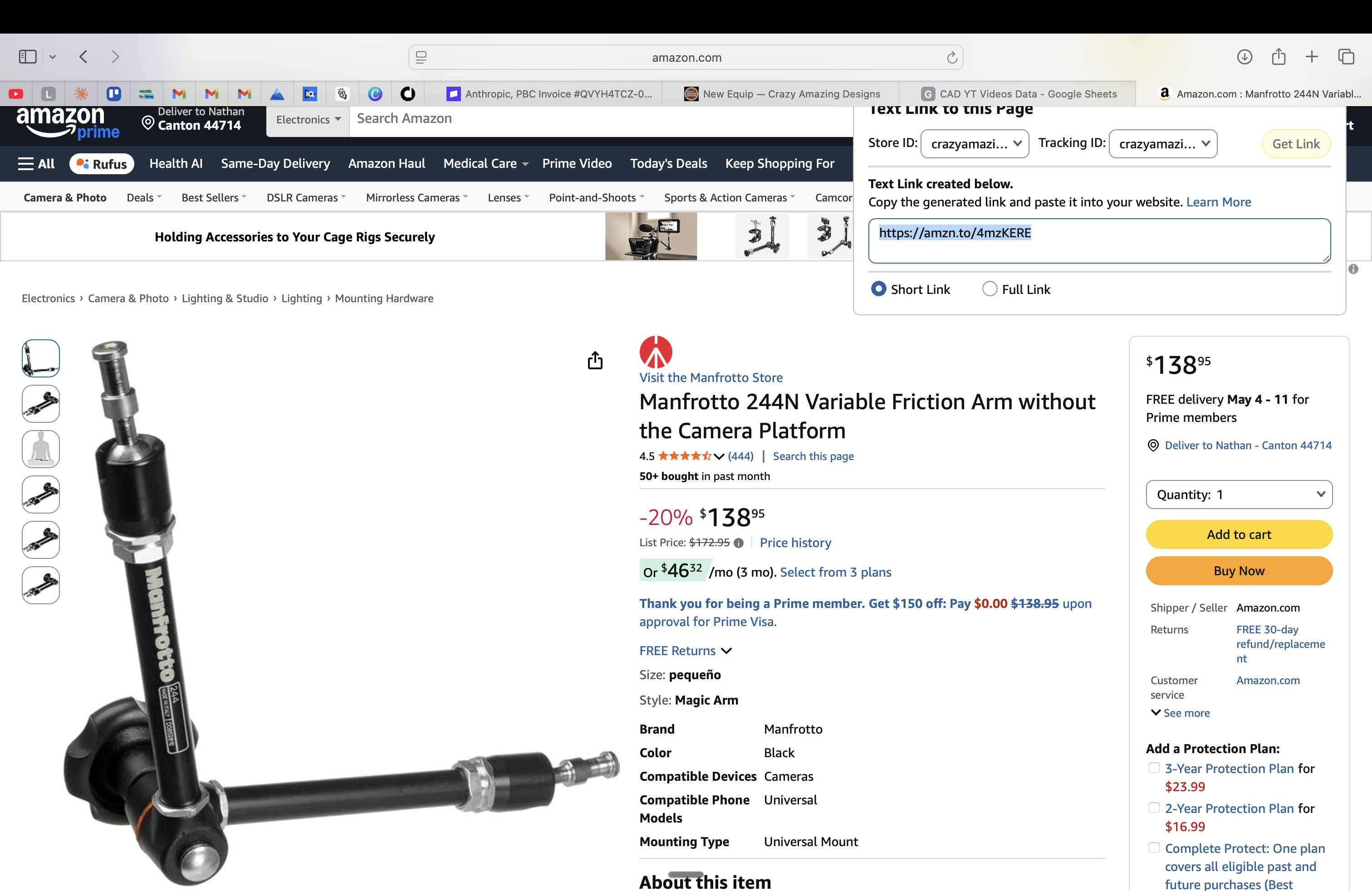Click the amazon.com address bar
The height and width of the screenshot is (891, 1372).
click(686, 57)
